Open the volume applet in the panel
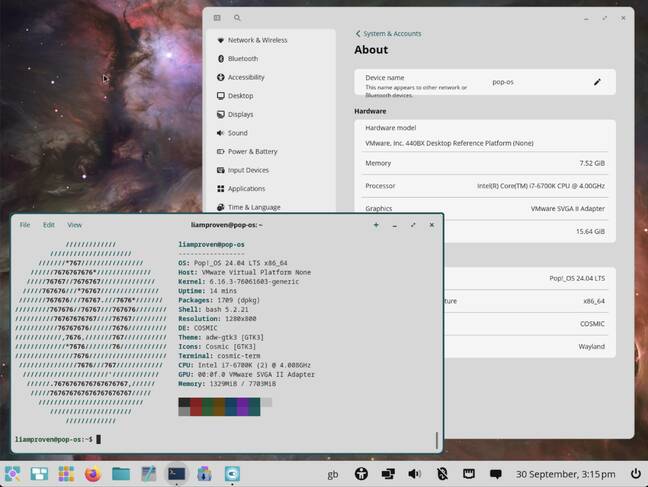This screenshot has width=648, height=487. [x=415, y=474]
